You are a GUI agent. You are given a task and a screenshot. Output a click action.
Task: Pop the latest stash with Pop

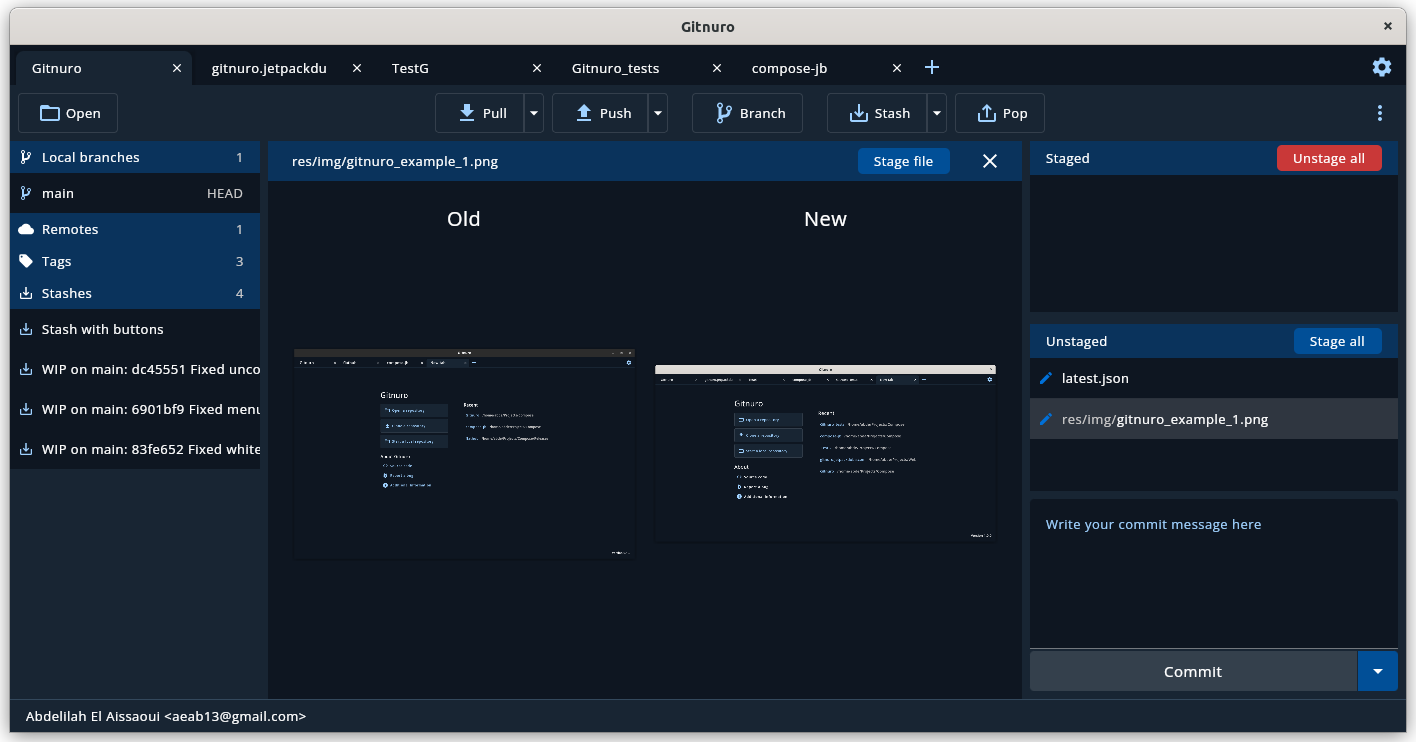(1000, 113)
